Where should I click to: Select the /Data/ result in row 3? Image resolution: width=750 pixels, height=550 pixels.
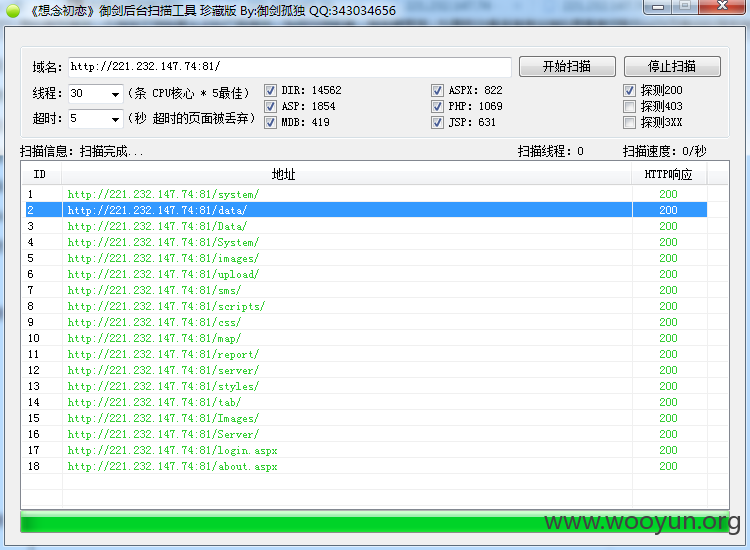pos(366,226)
